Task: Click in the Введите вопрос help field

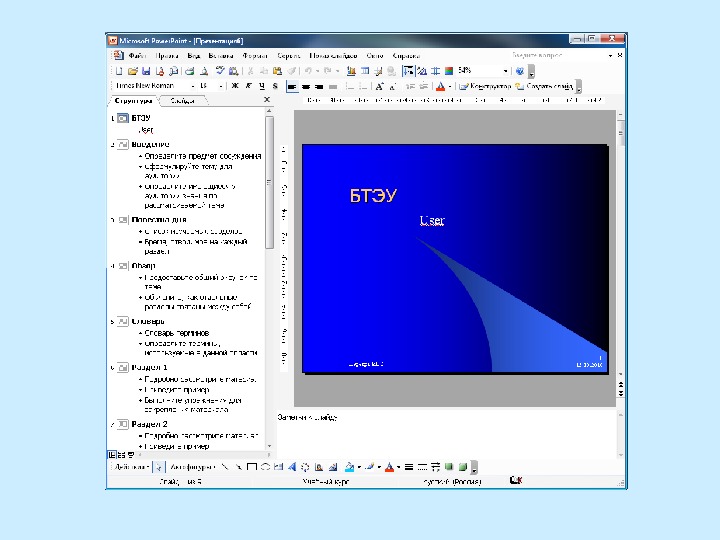Action: pos(557,55)
